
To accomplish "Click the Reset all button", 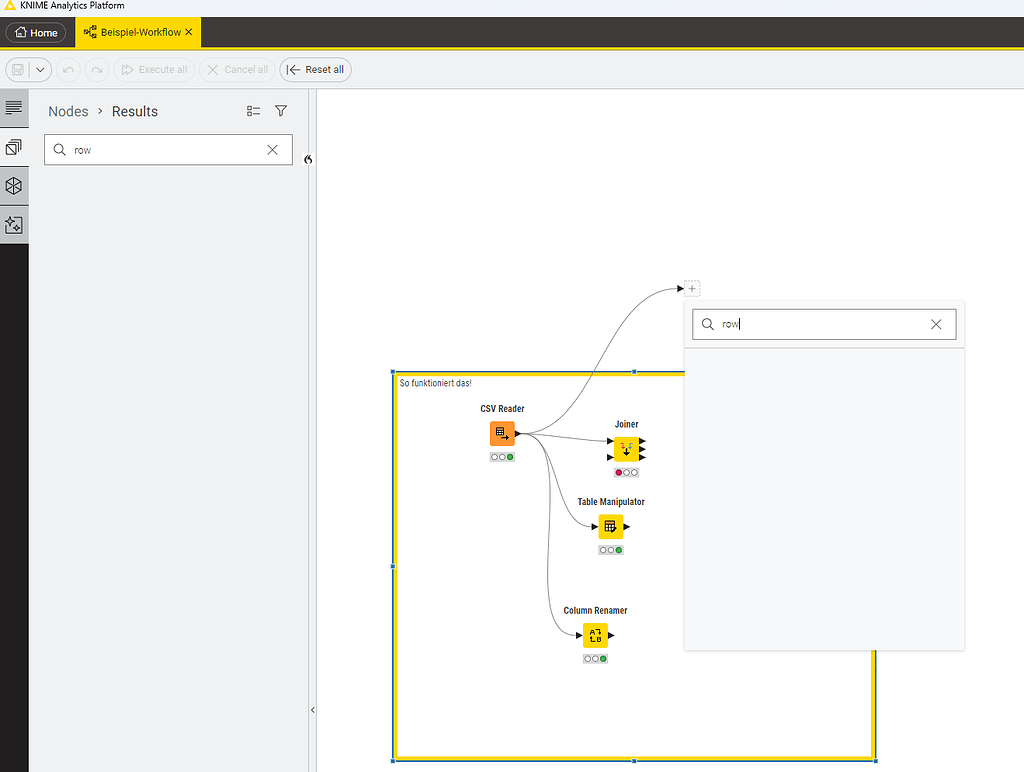I will pos(315,69).
